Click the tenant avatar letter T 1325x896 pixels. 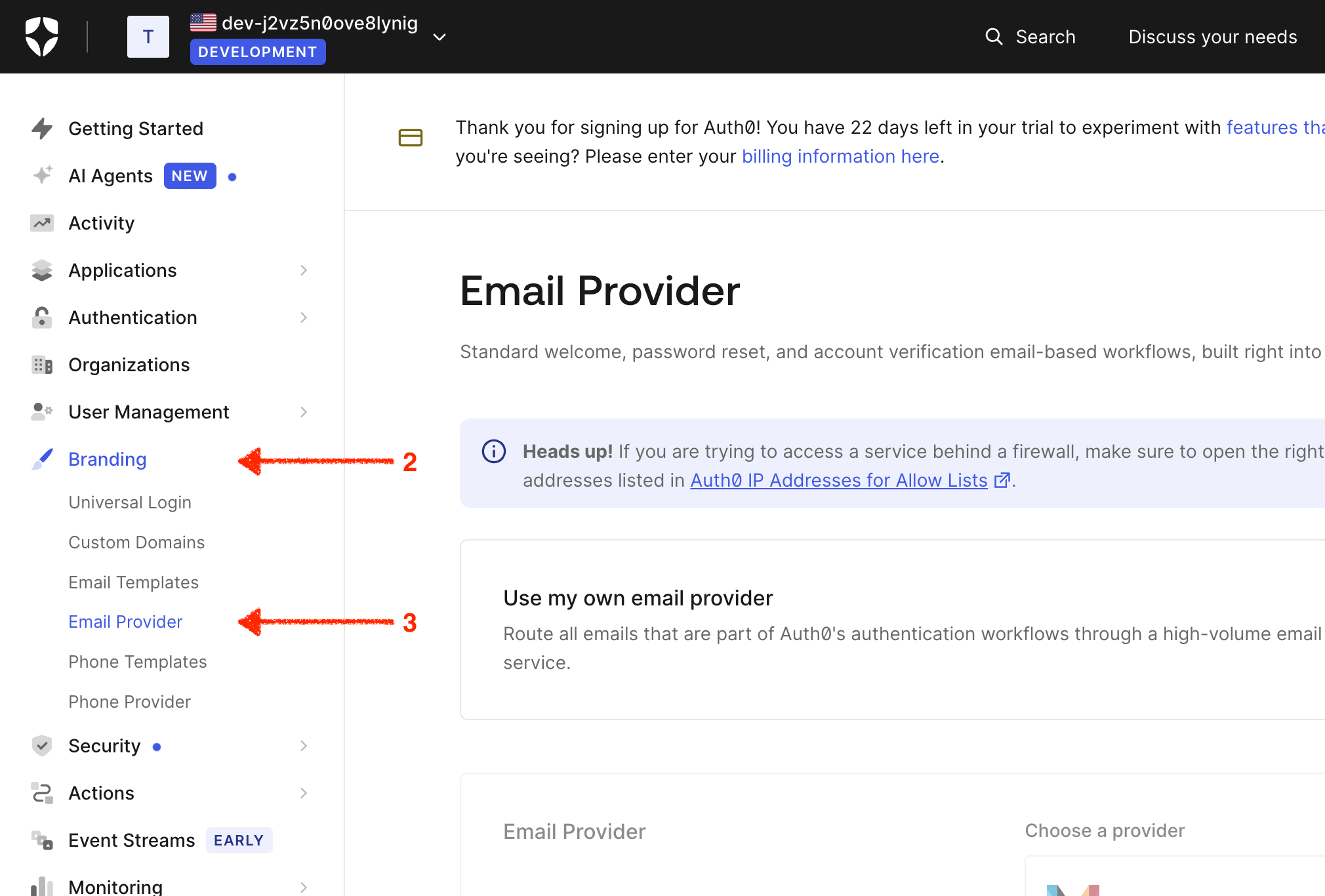coord(148,37)
